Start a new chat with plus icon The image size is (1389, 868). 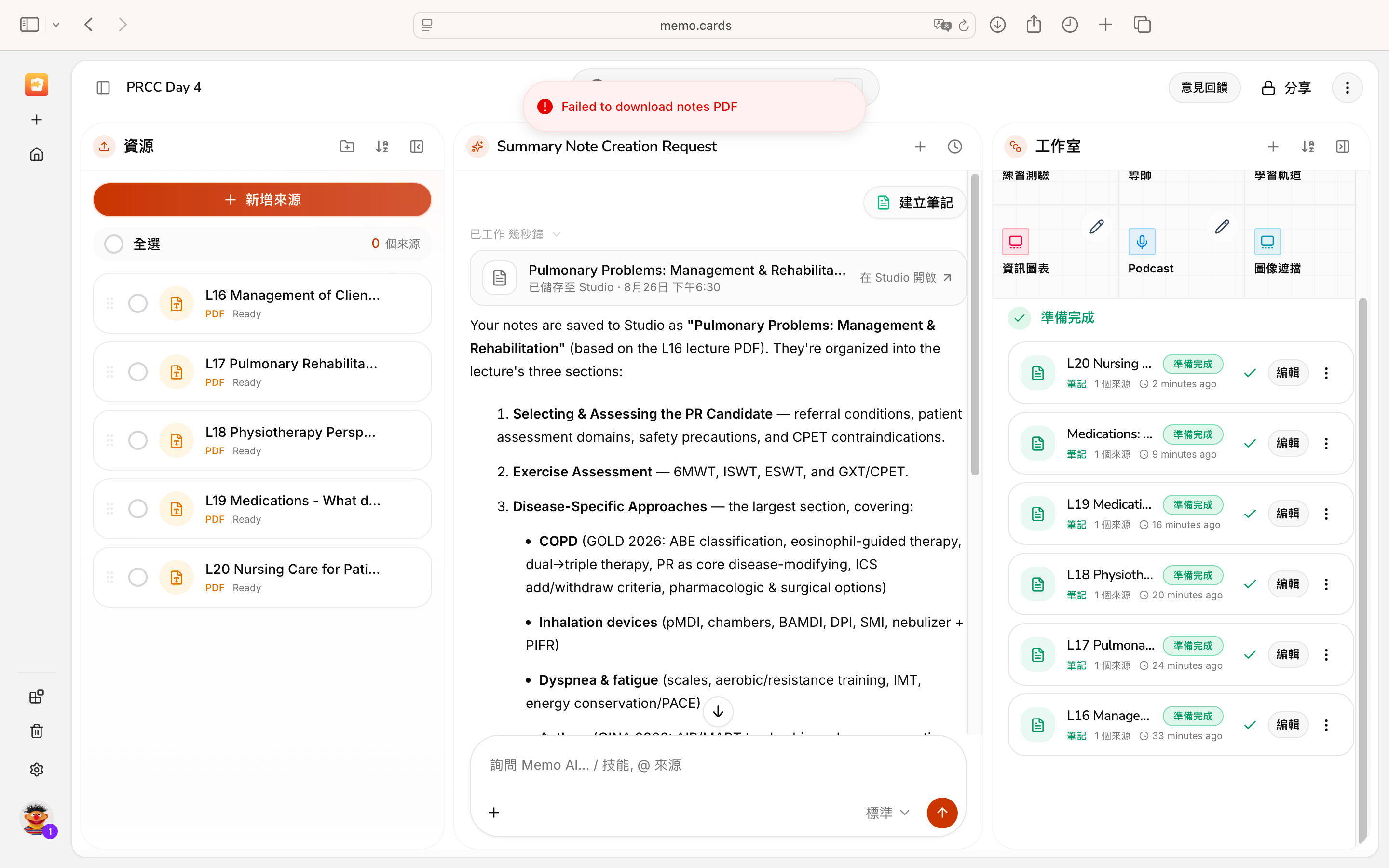[920, 147]
